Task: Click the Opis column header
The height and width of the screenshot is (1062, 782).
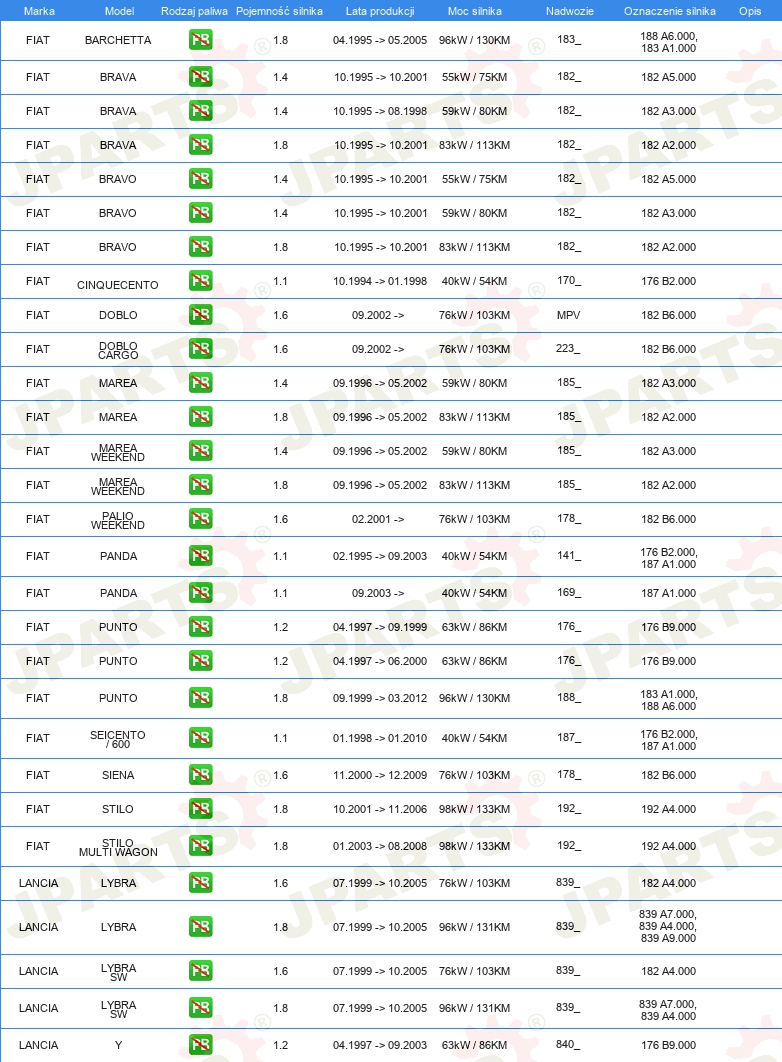Action: coord(750,11)
